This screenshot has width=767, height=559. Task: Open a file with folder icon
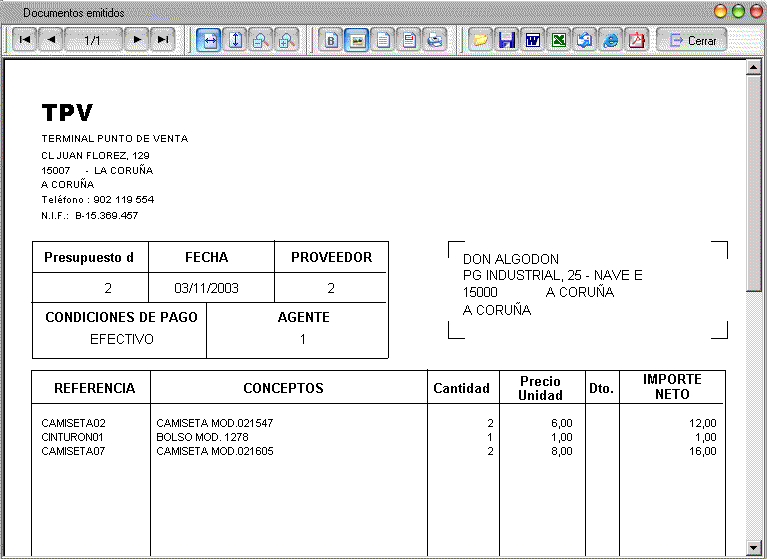pos(481,40)
